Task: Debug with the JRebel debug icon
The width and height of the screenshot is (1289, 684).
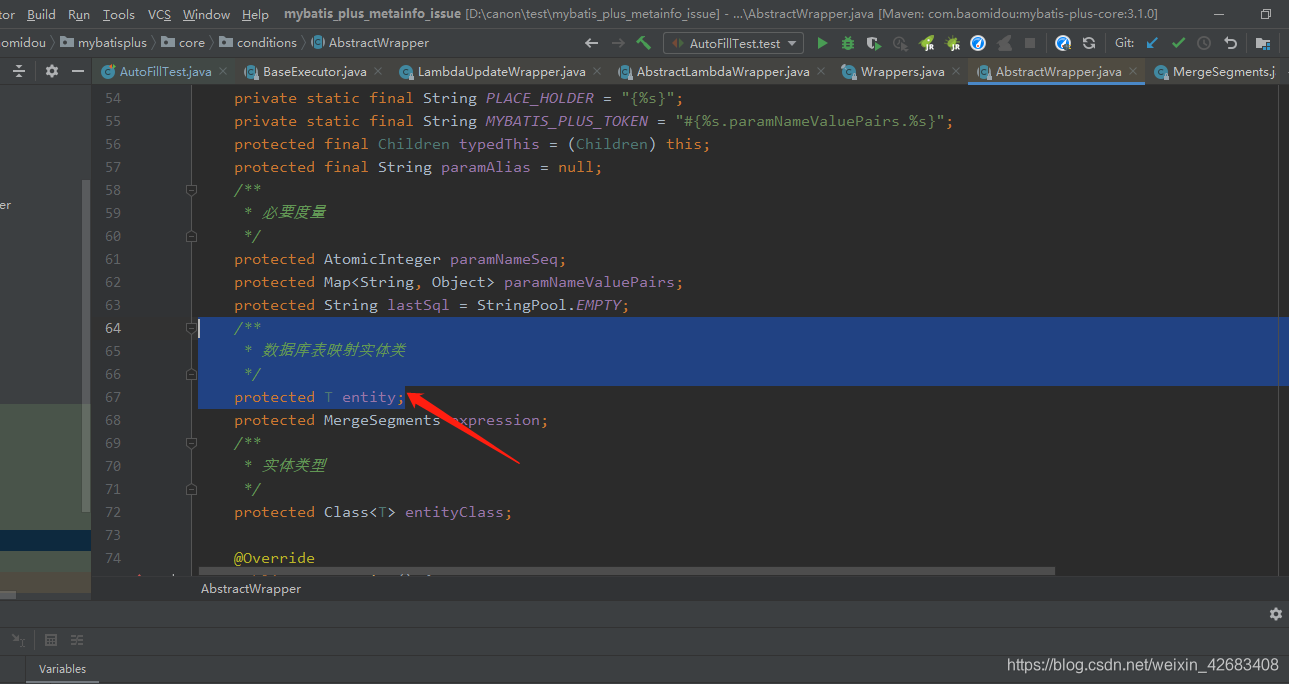Action: (x=952, y=43)
